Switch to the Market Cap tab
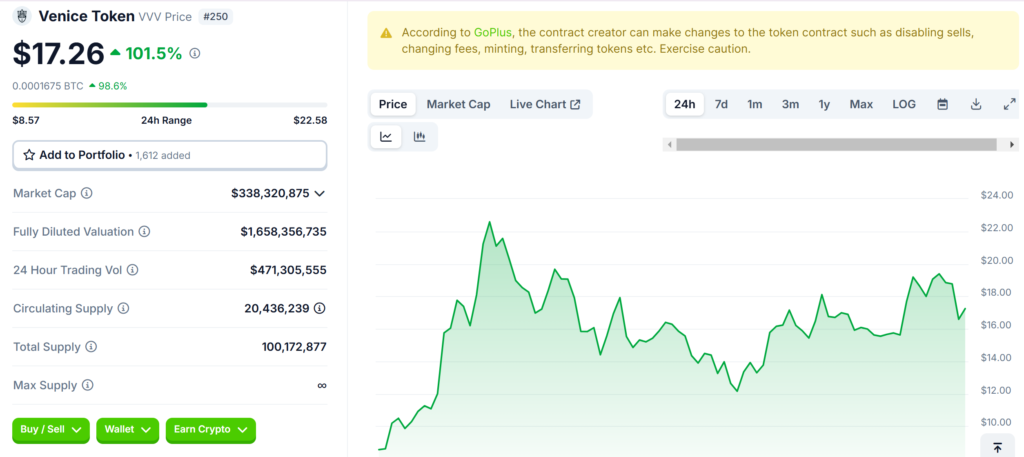The height and width of the screenshot is (457, 1024). 458,104
